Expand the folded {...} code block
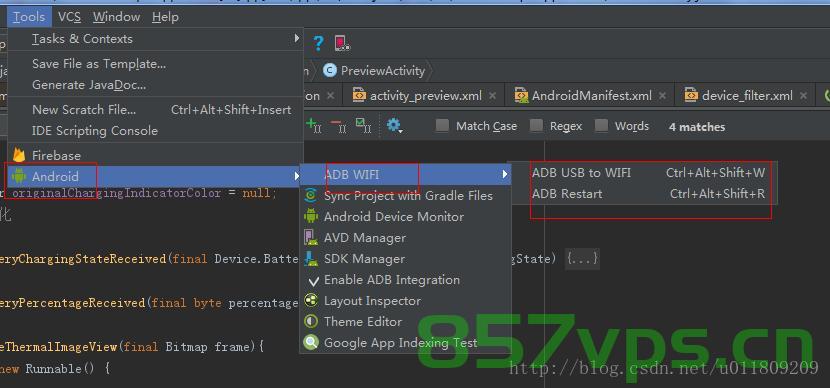The height and width of the screenshot is (388, 830). 582,259
